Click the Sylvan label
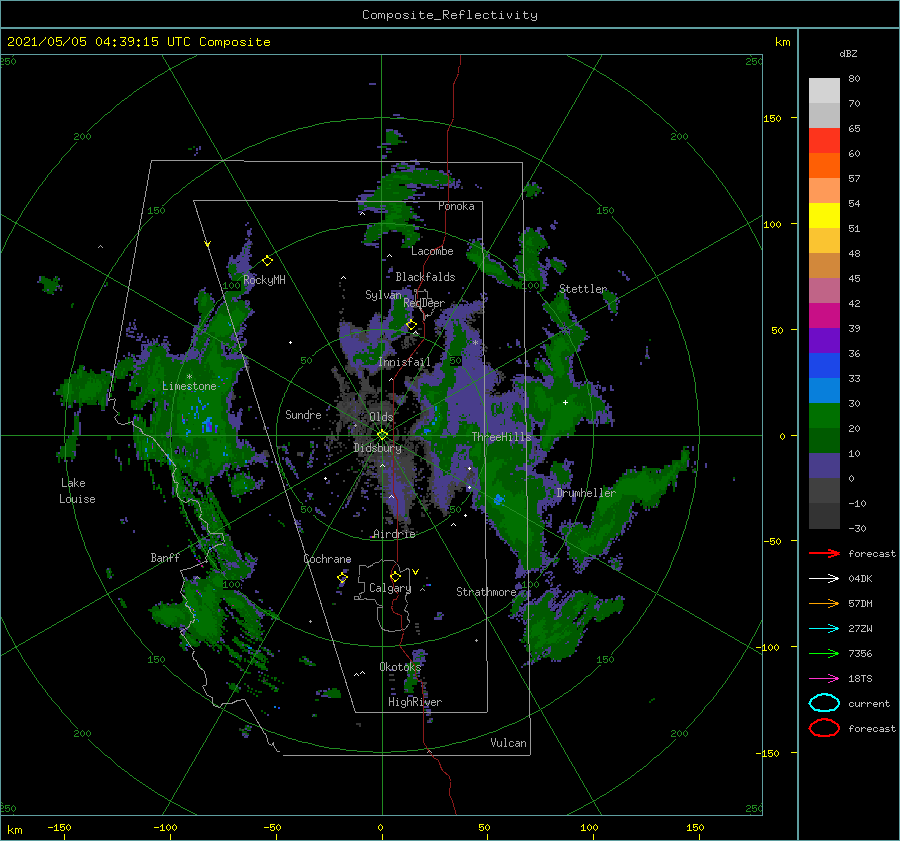Screen dimensions: 900x841 tap(383, 295)
